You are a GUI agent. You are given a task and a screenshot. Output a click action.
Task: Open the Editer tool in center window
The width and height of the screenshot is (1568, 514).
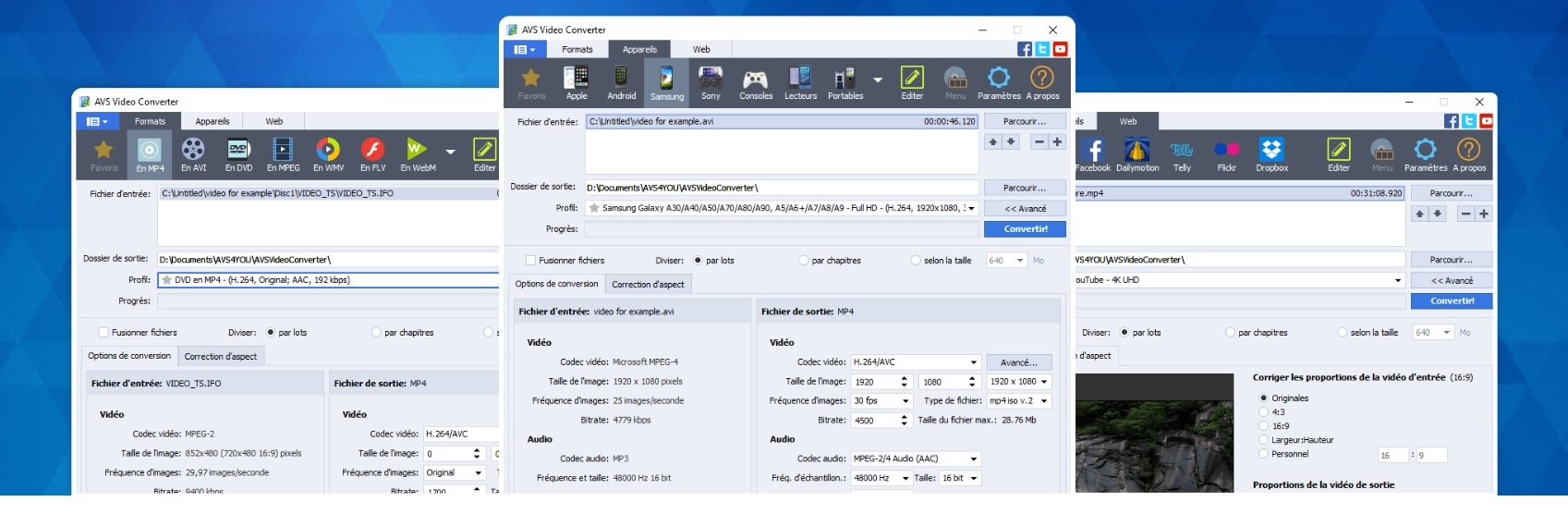912,82
